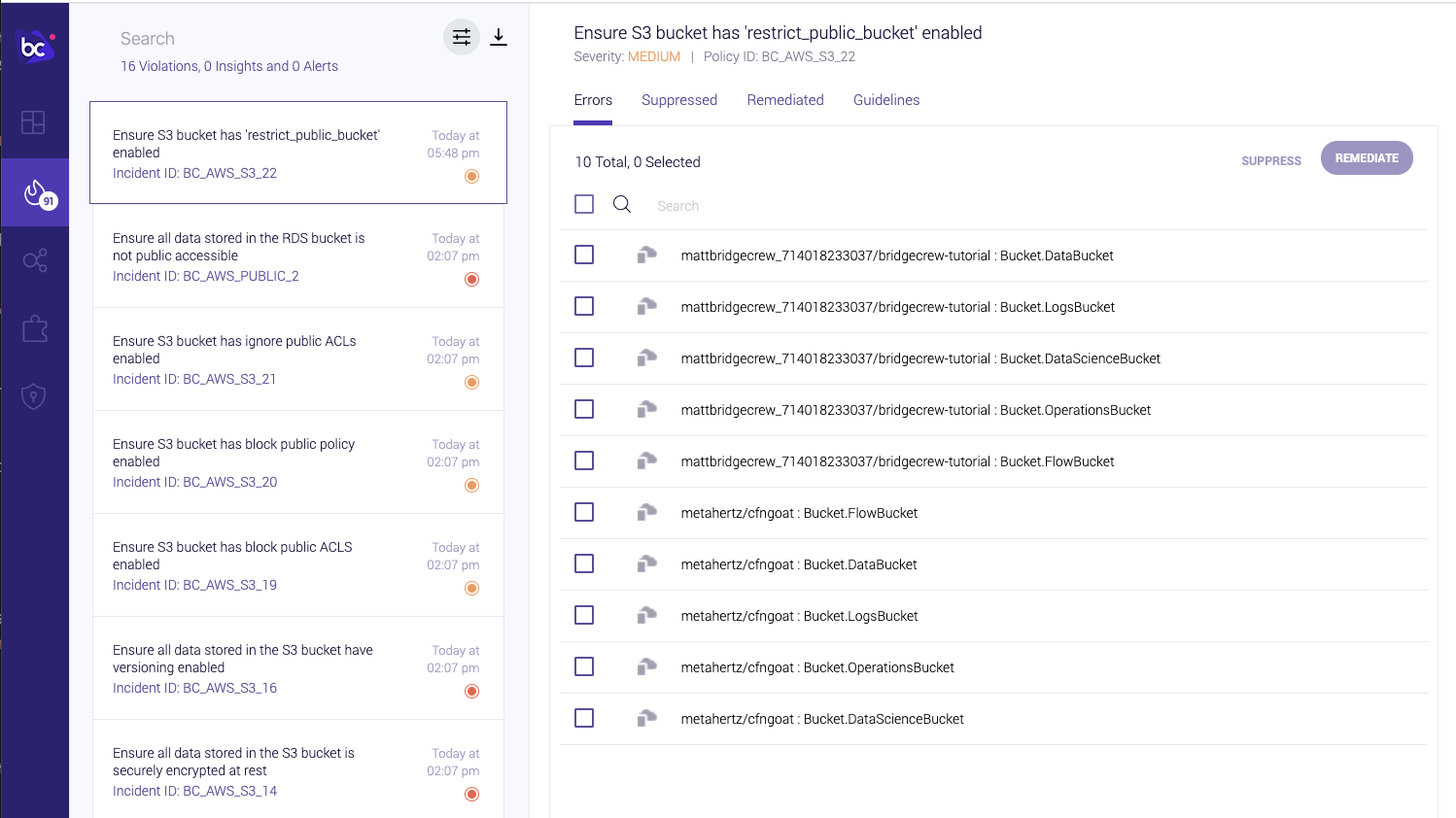Check metahertz/cfngoat Bucket.LogsBucket checkbox
Viewport: 1456px width, 818px height.
[x=584, y=615]
